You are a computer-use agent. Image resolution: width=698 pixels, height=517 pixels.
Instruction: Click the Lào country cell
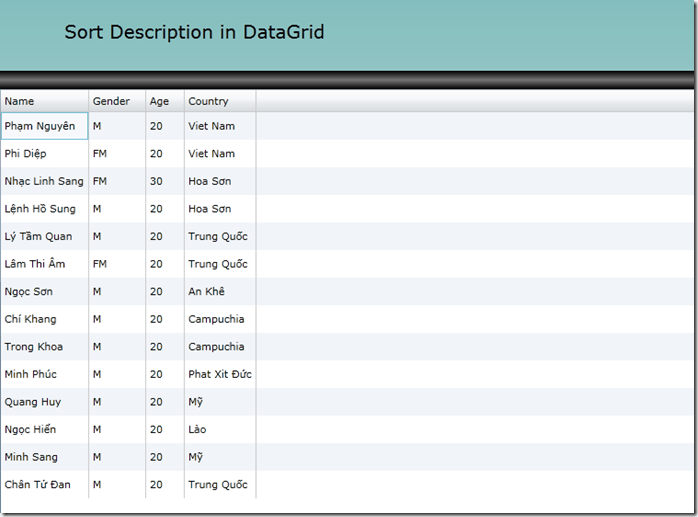[219, 429]
